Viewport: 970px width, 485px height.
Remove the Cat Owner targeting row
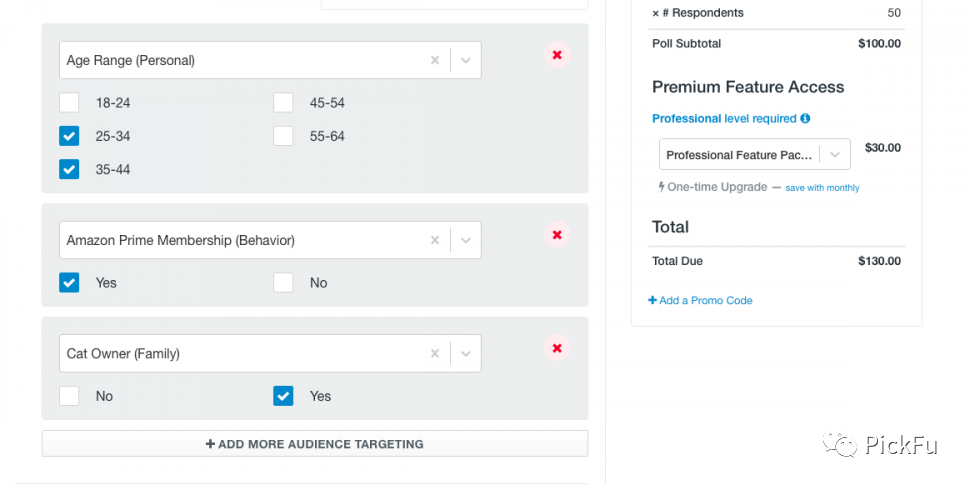click(x=557, y=348)
